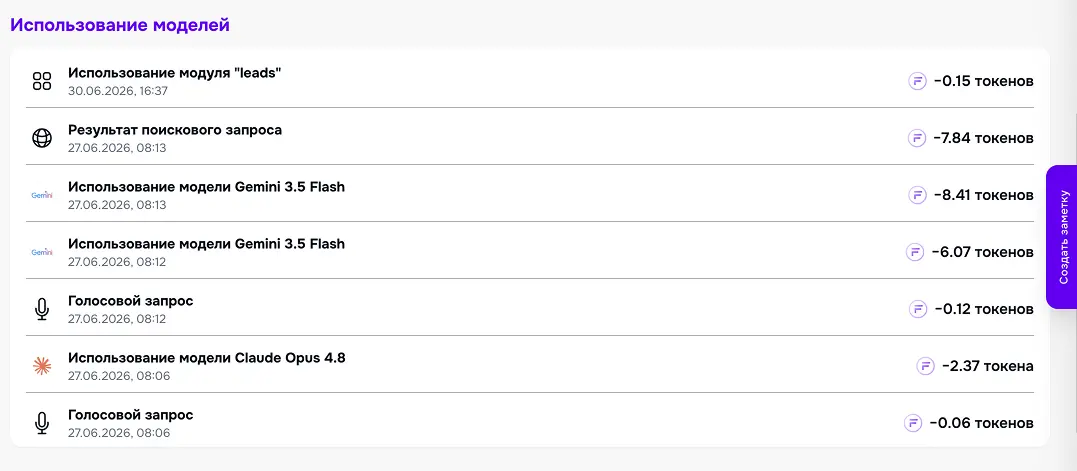The image size is (1077, 471).
Task: Click the Использование моделей section heading
Action: pos(120,25)
